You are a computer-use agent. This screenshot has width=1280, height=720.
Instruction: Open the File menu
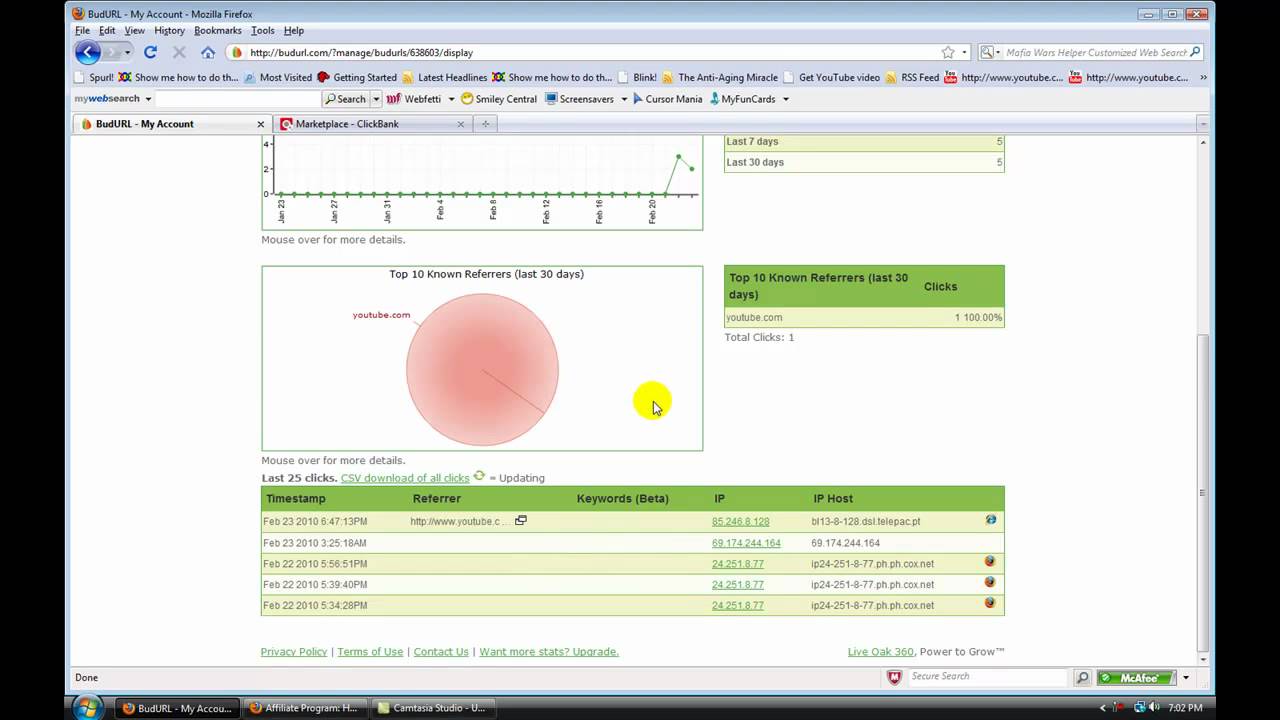pyautogui.click(x=82, y=31)
